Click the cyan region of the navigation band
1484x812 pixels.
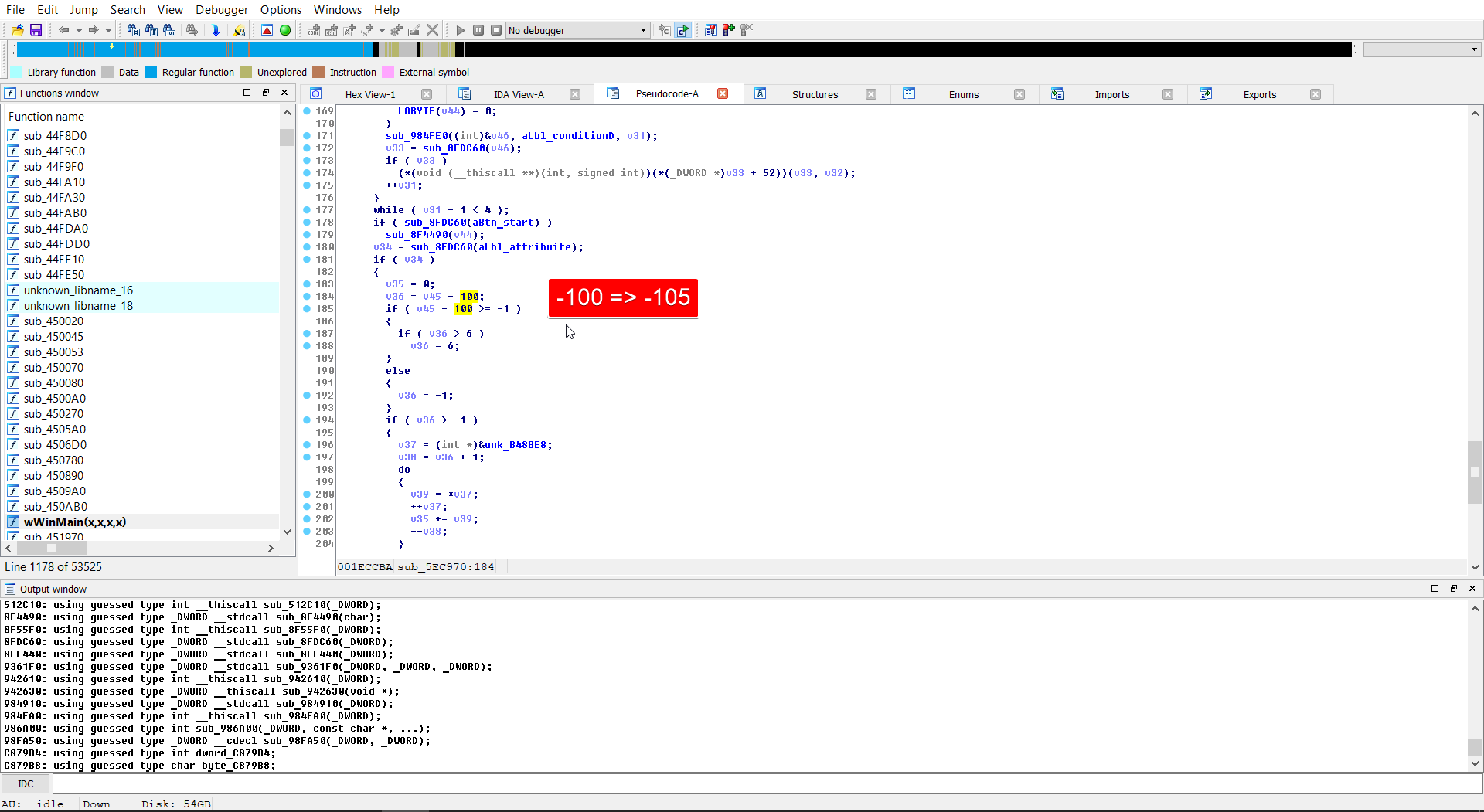pos(193,49)
